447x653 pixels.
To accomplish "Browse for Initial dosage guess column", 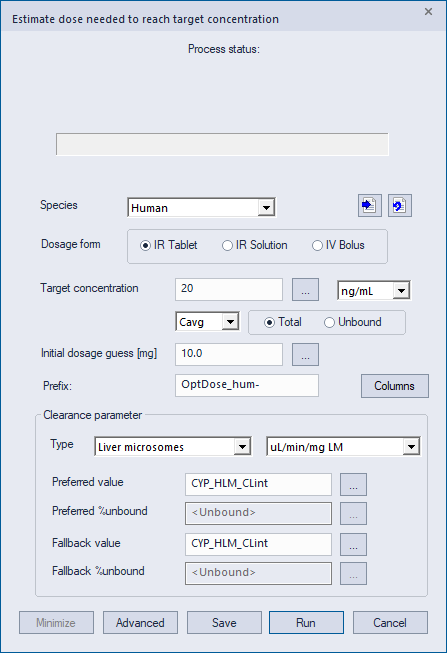I will 305,354.
